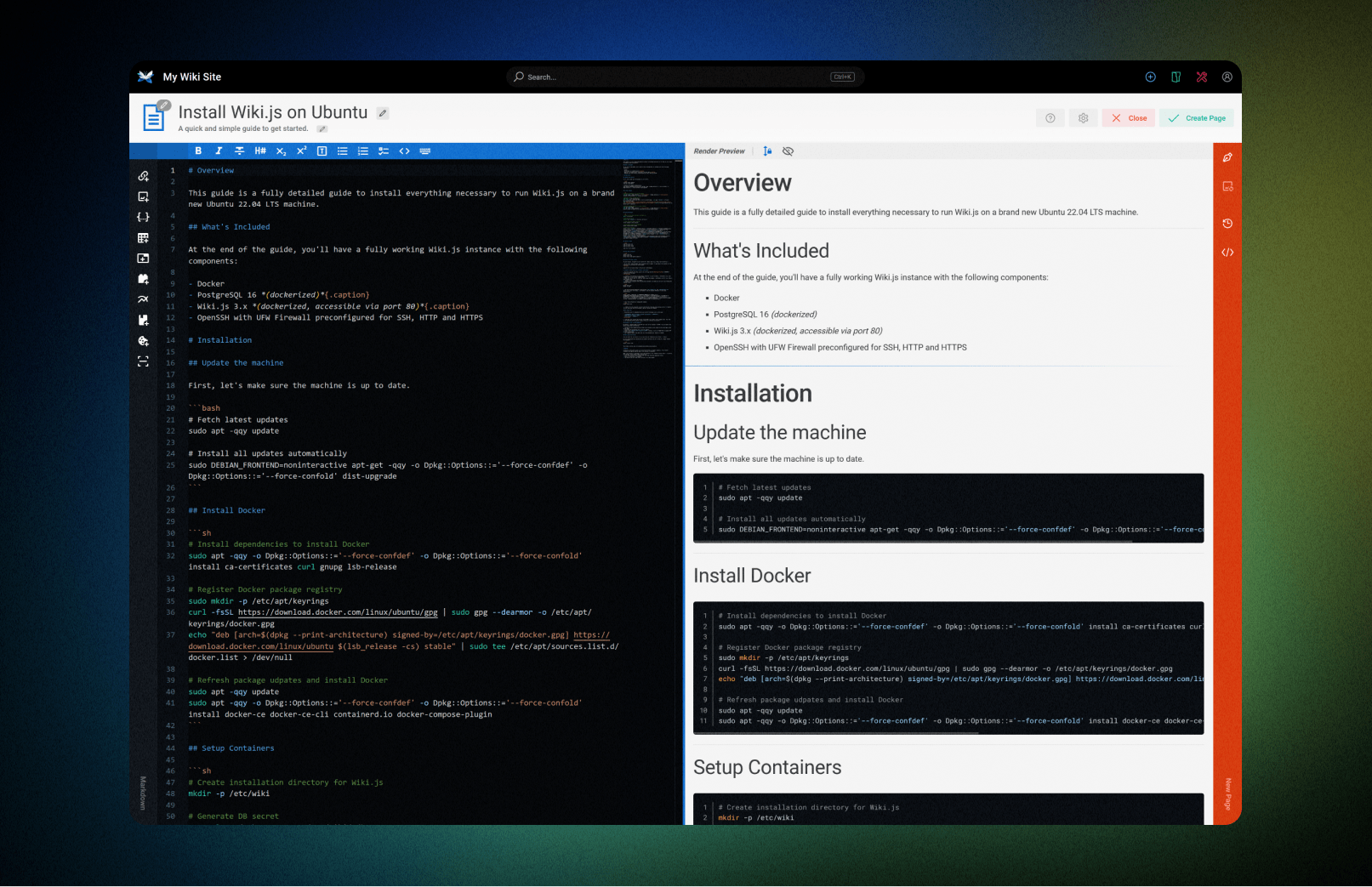The height and width of the screenshot is (887, 1372).
Task: Focus the Search input field
Action: tap(686, 77)
